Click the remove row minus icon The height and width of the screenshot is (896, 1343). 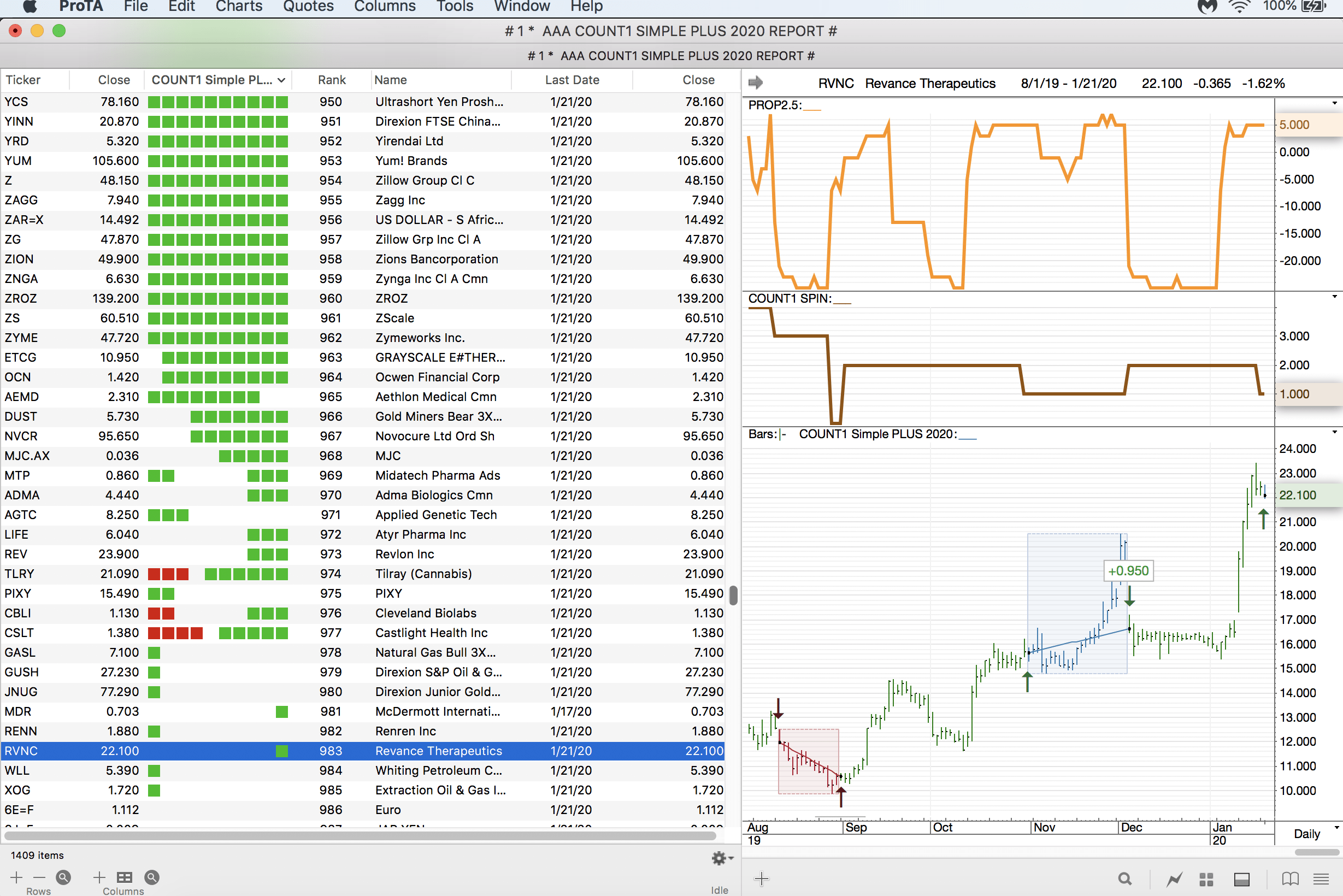39,877
